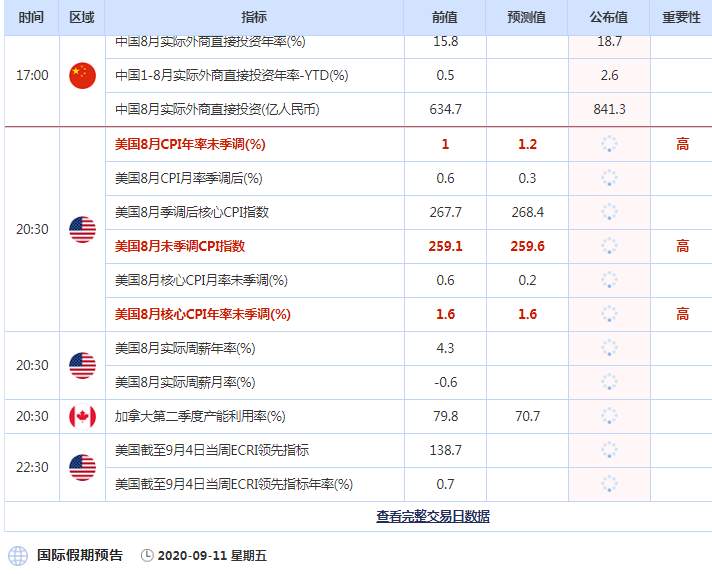Click loading spinner for 美国8月未季调CPI指数

coord(609,246)
